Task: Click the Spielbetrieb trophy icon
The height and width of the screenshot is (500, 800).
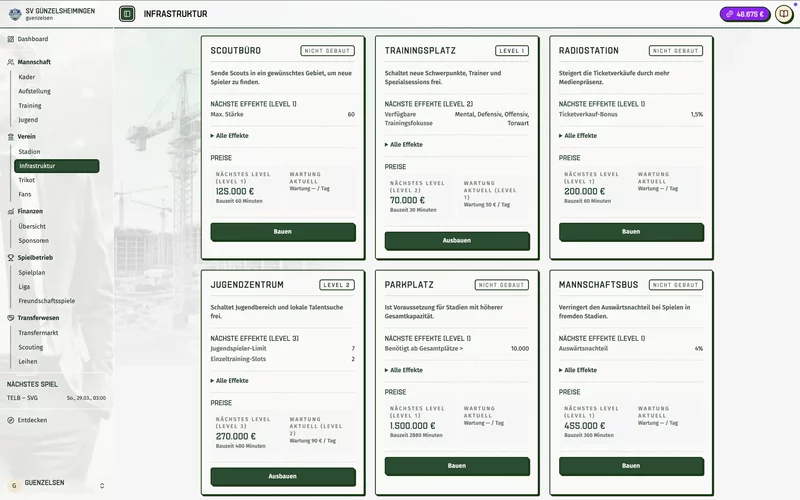Action: [10, 257]
